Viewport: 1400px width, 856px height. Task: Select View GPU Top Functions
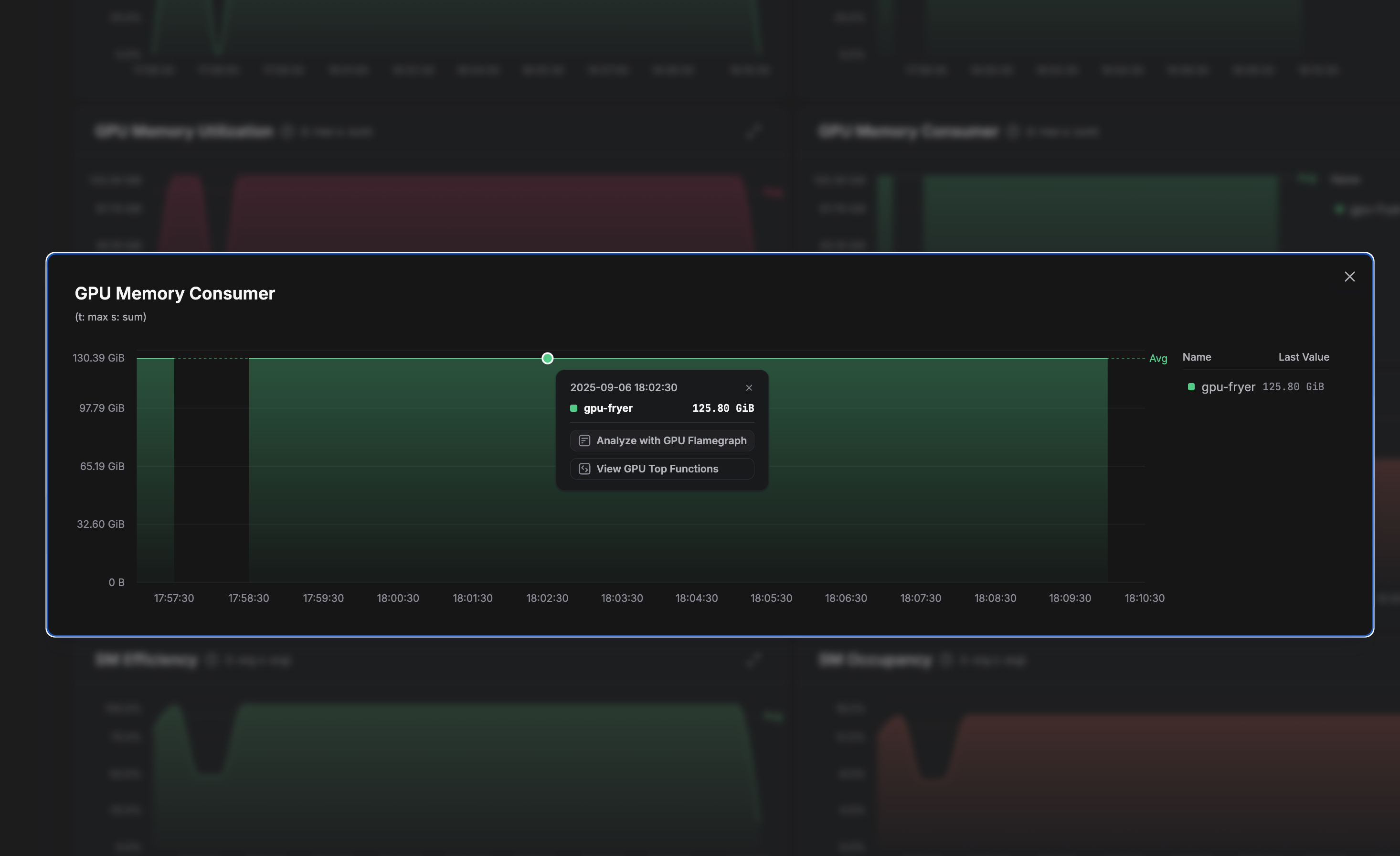click(661, 468)
